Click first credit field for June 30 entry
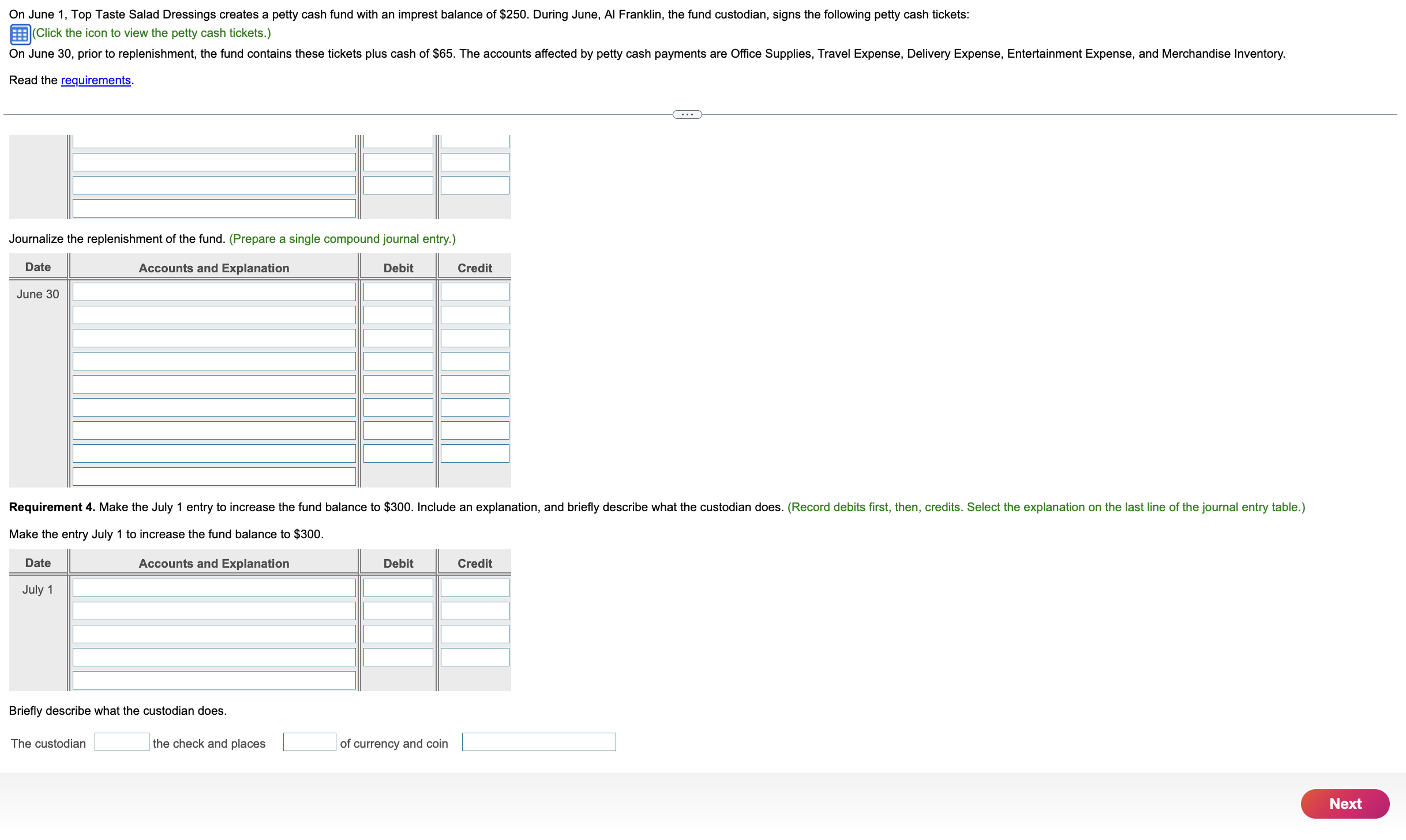This screenshot has height=840, width=1406. click(474, 292)
